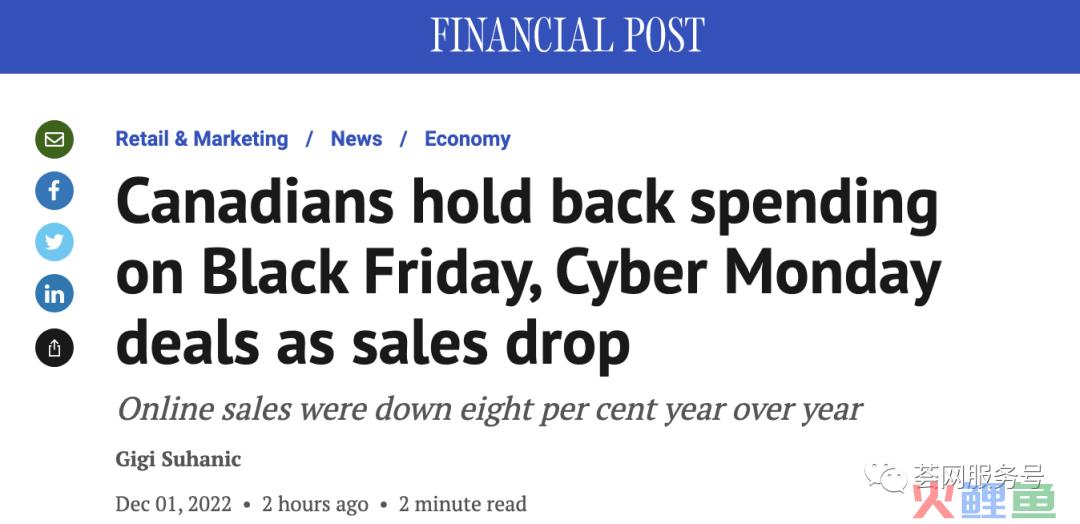The width and height of the screenshot is (1080, 524).
Task: Open the black share options icon
Action: coord(54,348)
